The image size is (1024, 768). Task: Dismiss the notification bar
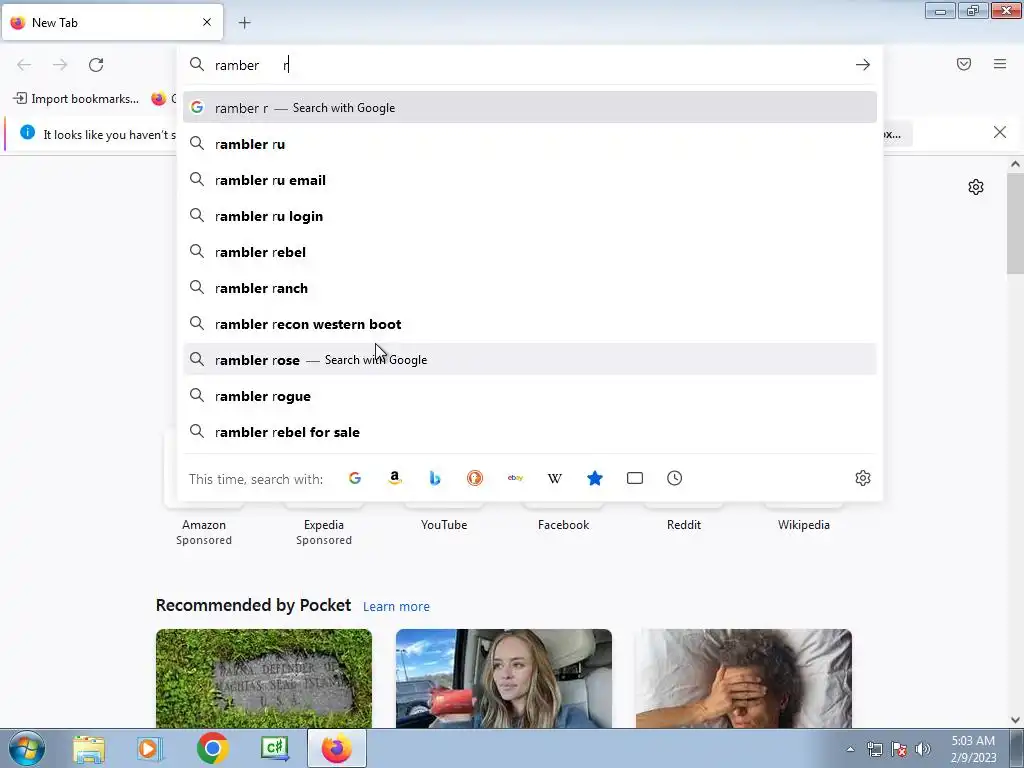1000,132
